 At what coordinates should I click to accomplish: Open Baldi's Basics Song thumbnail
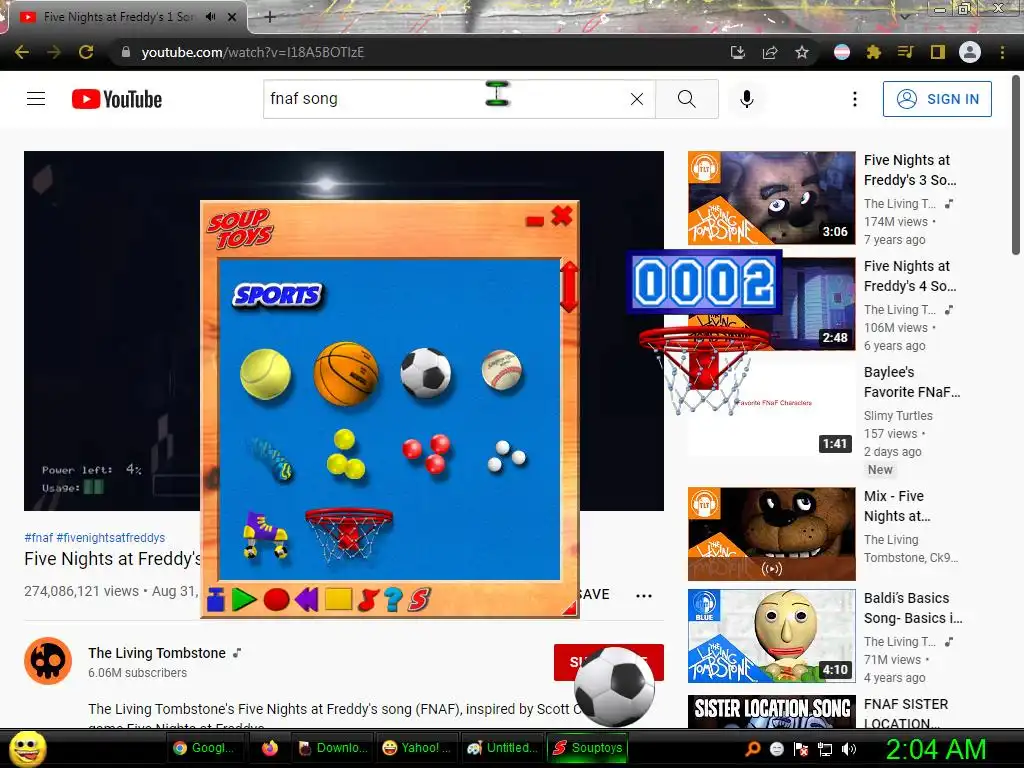click(771, 636)
